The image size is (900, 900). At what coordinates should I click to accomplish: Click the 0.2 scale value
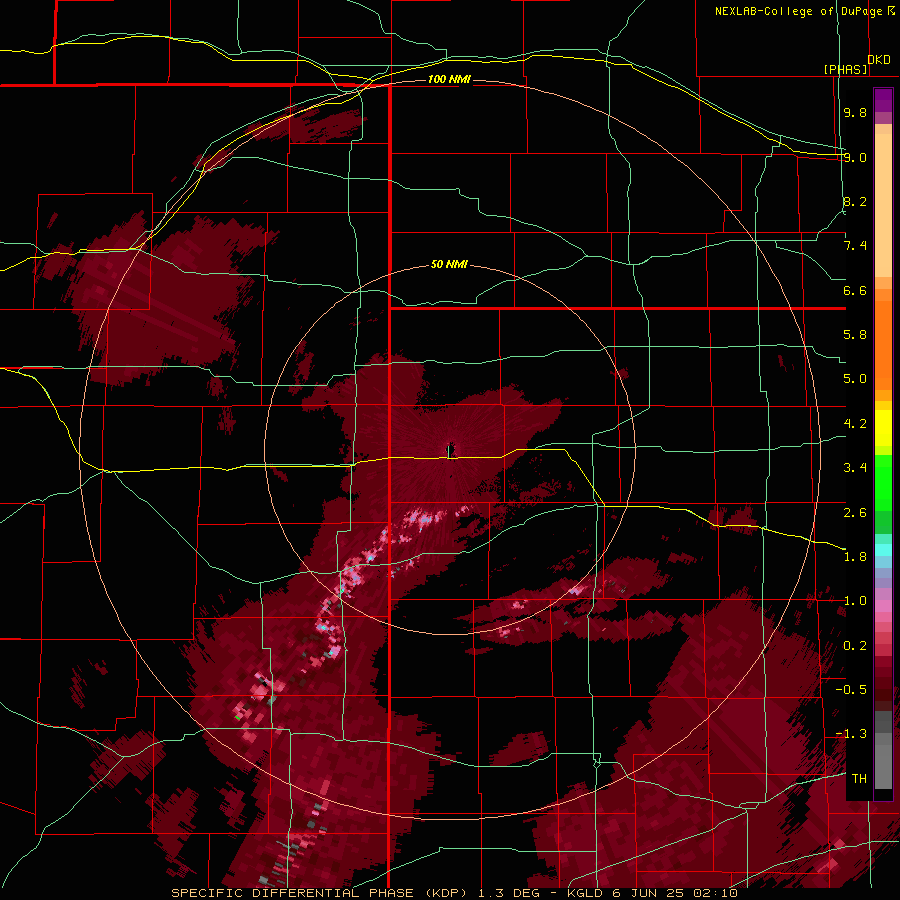[855, 646]
